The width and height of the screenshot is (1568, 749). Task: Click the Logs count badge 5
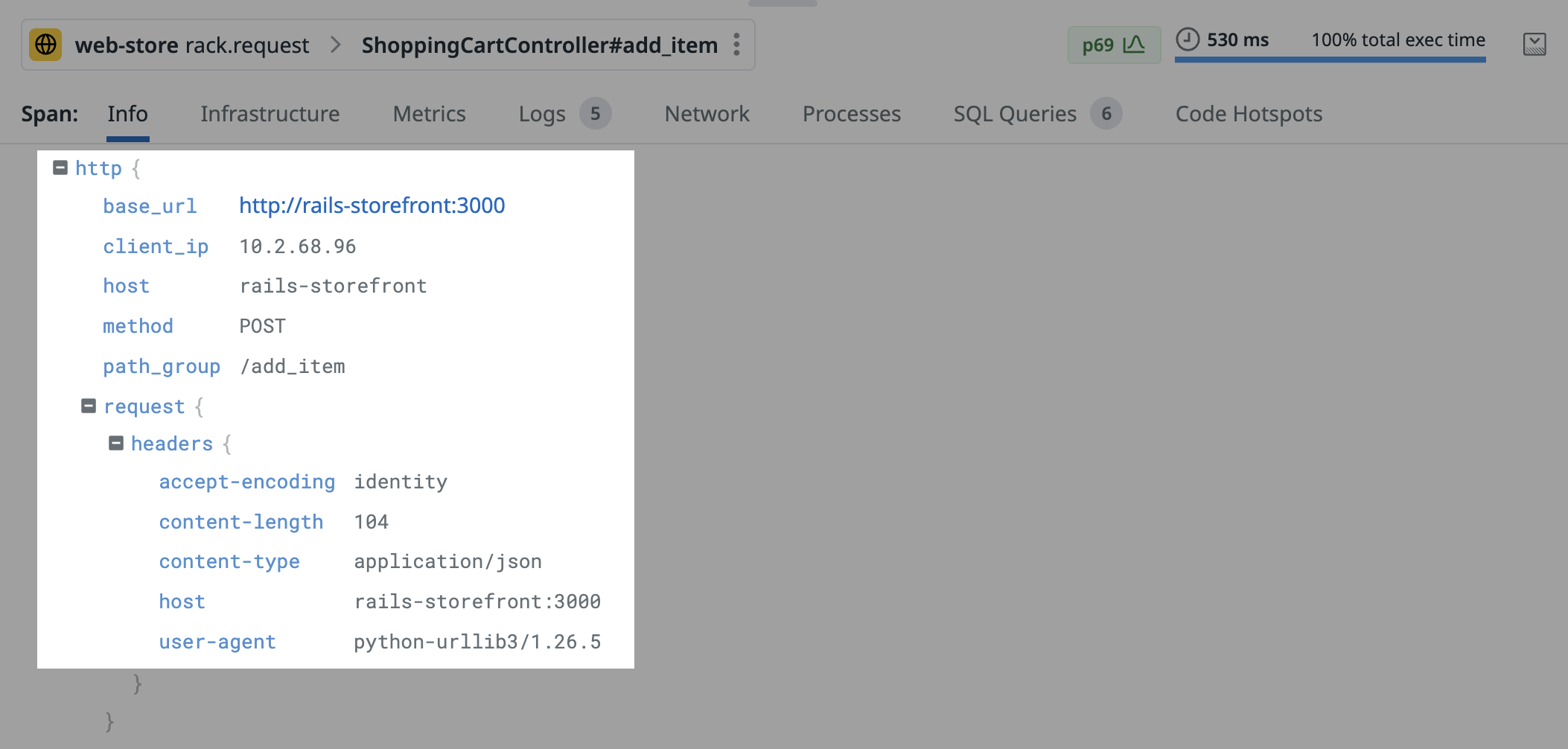pos(595,114)
